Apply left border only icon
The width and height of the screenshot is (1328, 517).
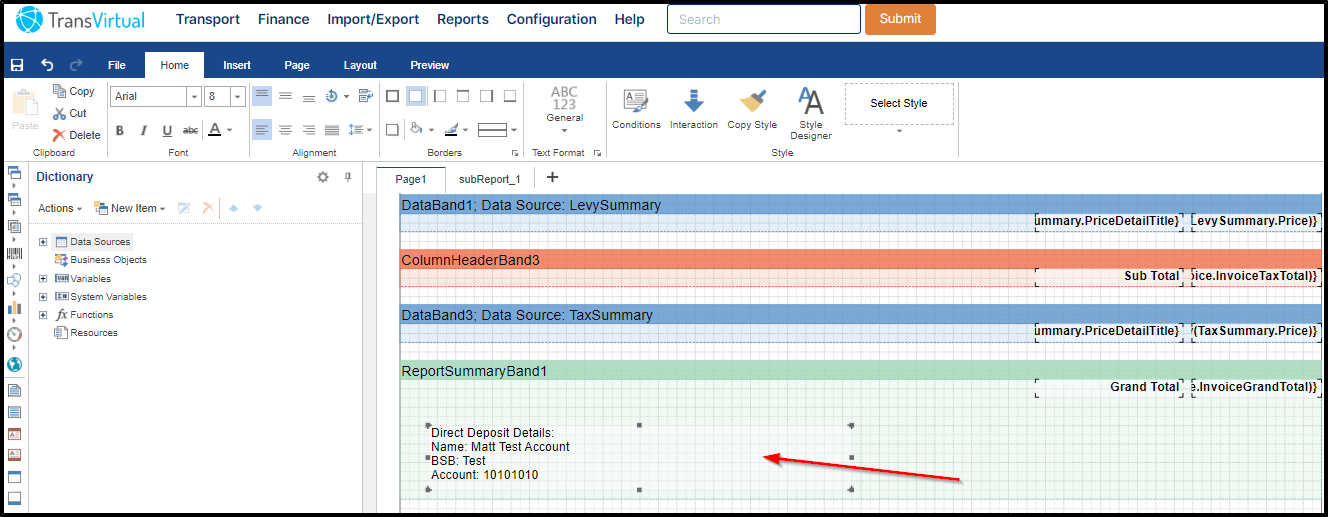click(439, 96)
